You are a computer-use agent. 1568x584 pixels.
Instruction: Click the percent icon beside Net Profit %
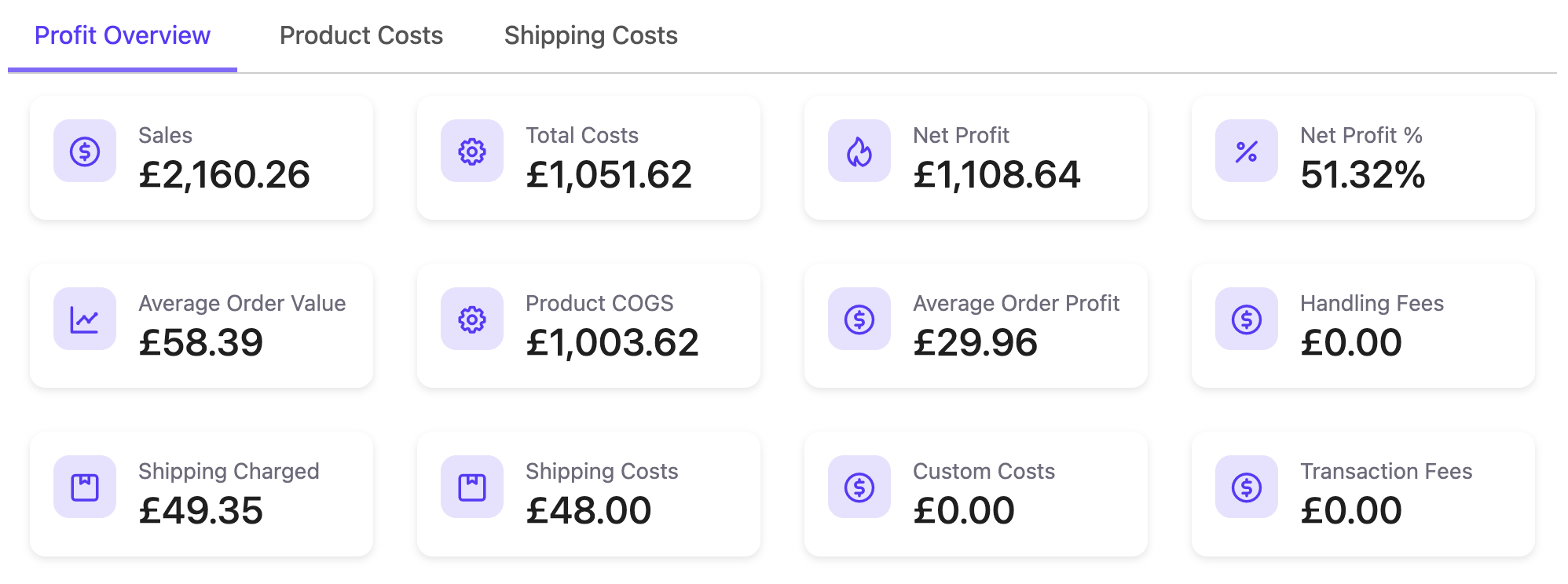(x=1247, y=151)
